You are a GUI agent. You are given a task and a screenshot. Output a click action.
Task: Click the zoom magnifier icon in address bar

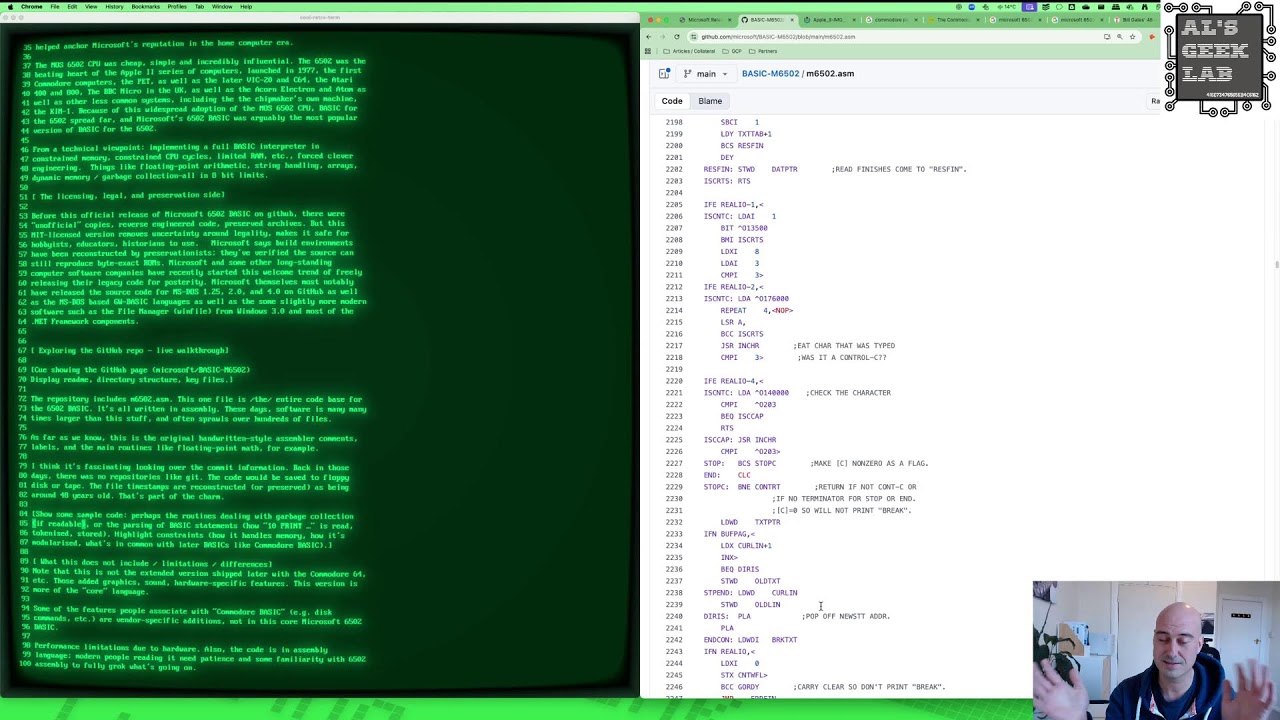[1120, 37]
